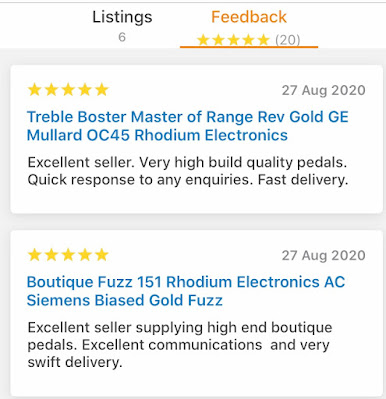Click the (20) feedback count
This screenshot has height=399, width=386.
288,40
